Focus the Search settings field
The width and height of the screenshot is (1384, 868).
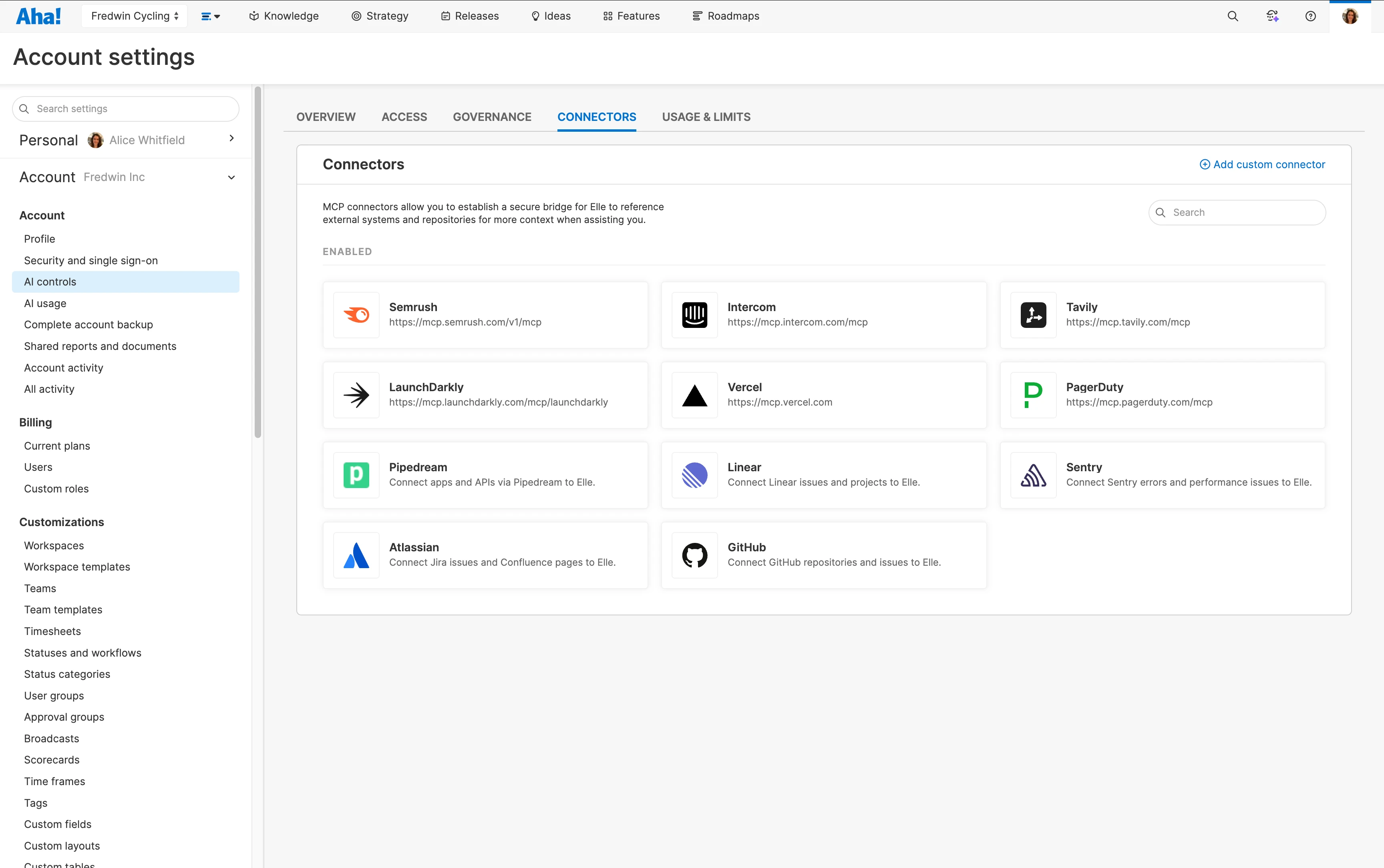126,109
